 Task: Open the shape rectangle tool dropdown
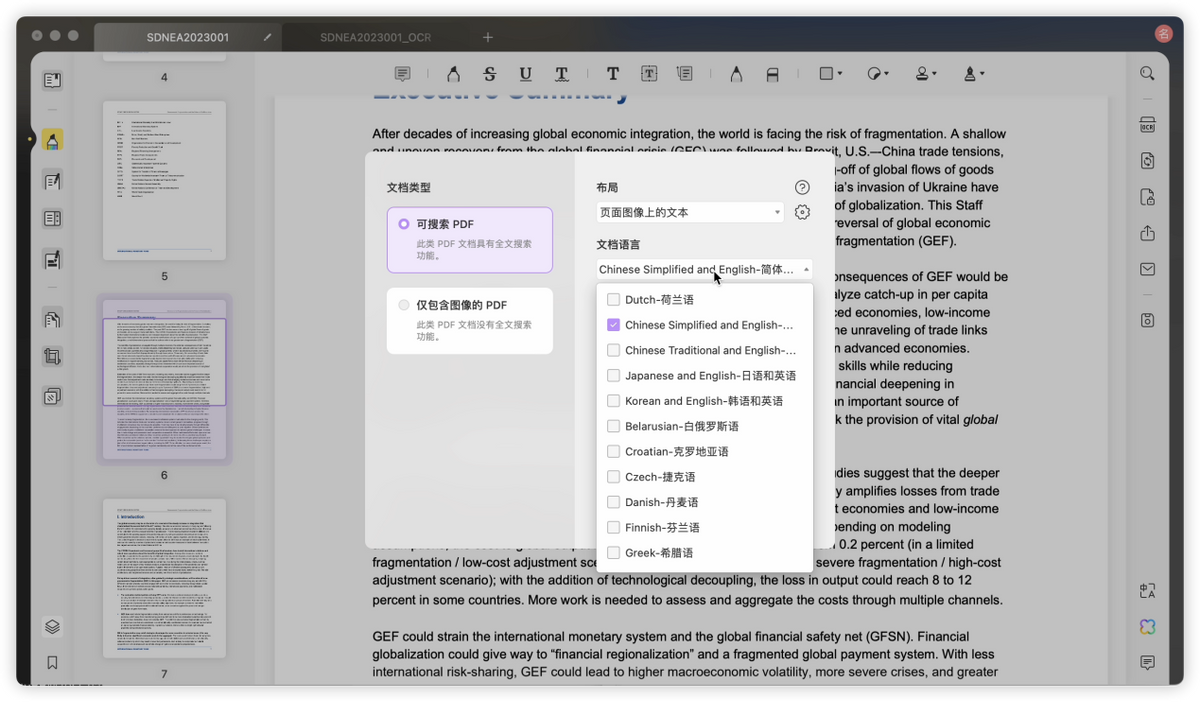830,73
